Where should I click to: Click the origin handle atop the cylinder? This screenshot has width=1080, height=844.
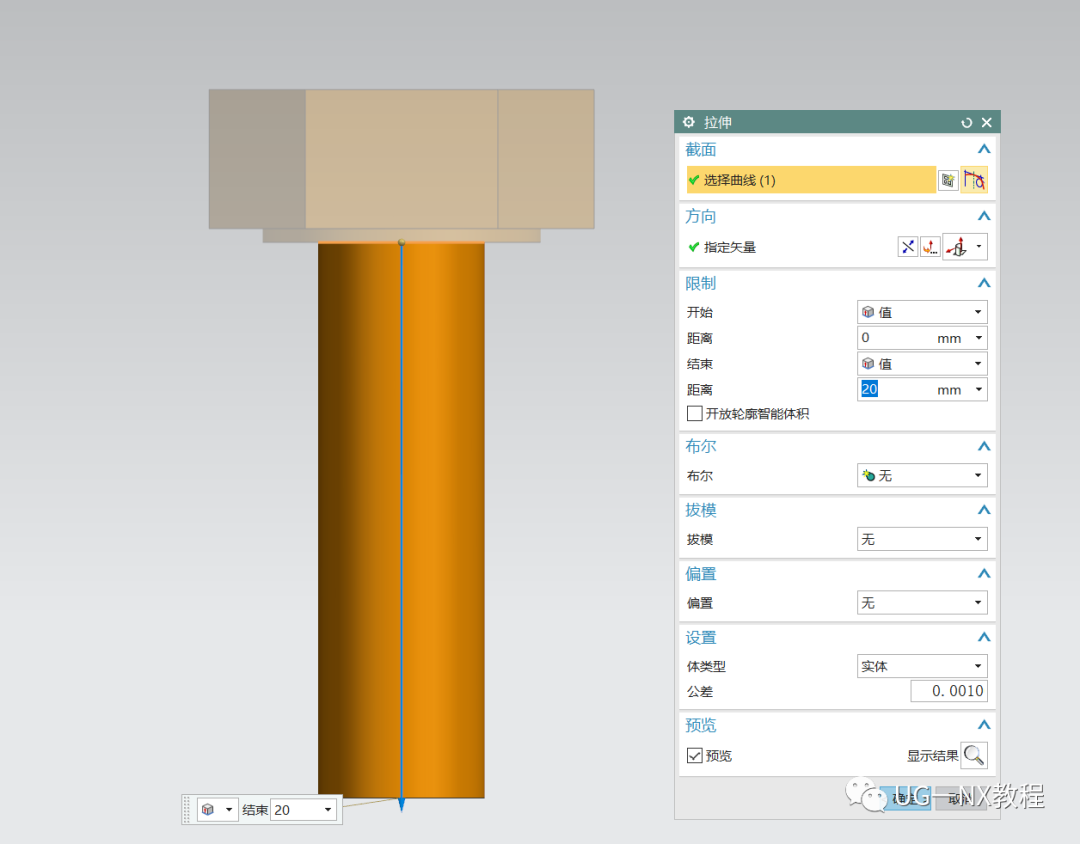(402, 243)
